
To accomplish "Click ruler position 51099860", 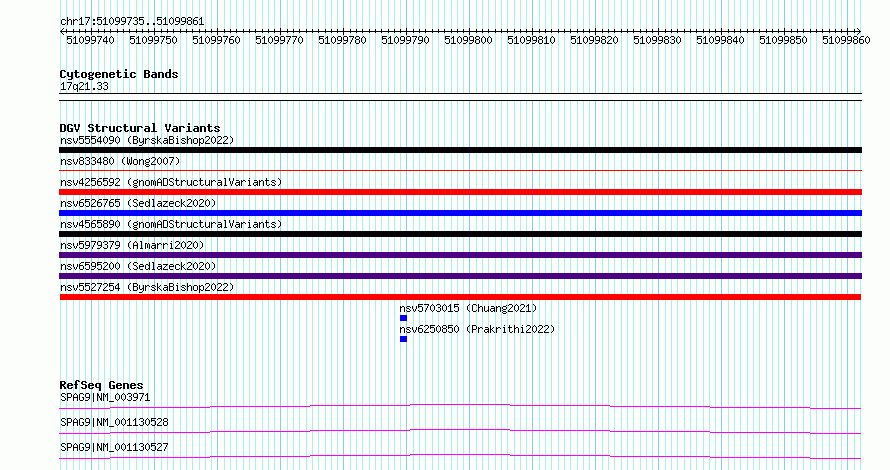I will [846, 40].
